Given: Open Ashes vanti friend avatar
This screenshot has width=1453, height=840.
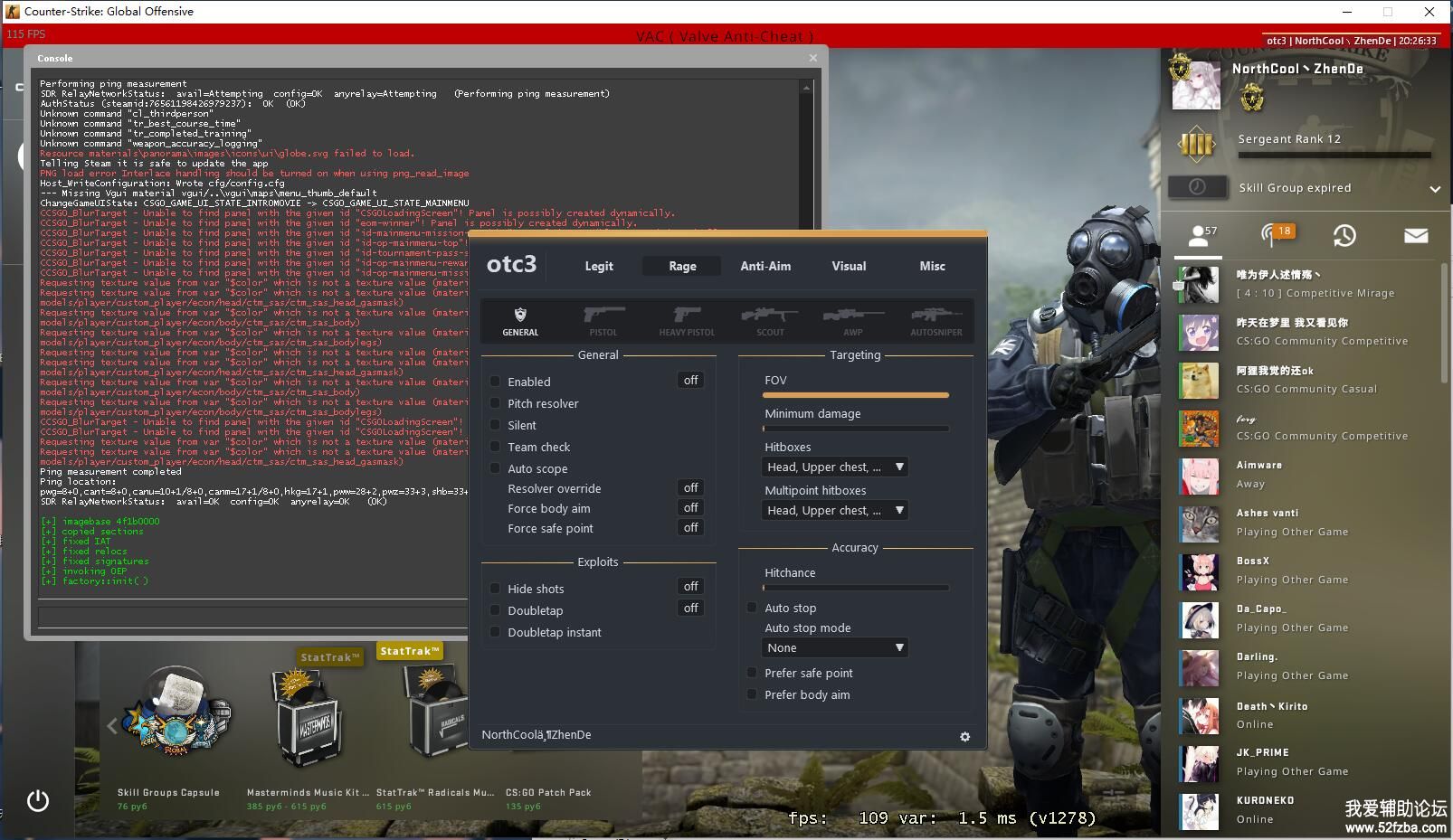Looking at the screenshot, I should pyautogui.click(x=1199, y=524).
